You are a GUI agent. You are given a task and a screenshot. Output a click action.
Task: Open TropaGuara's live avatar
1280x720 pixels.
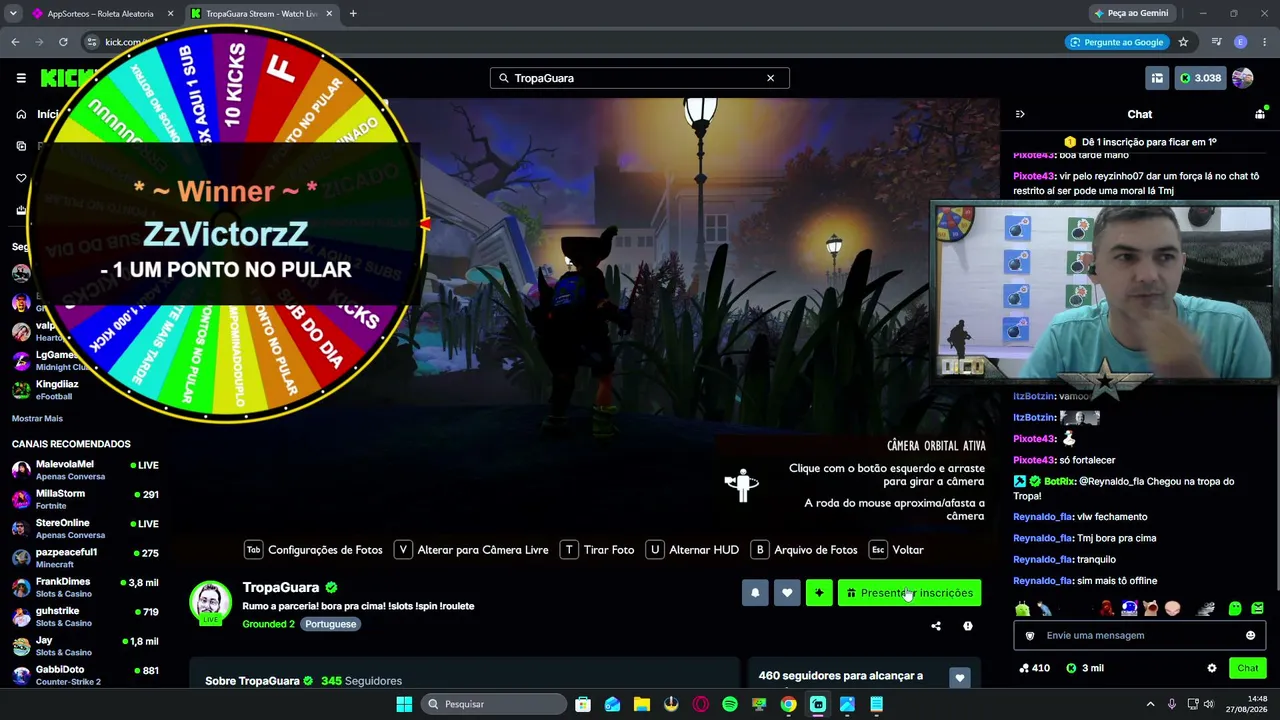pyautogui.click(x=210, y=603)
